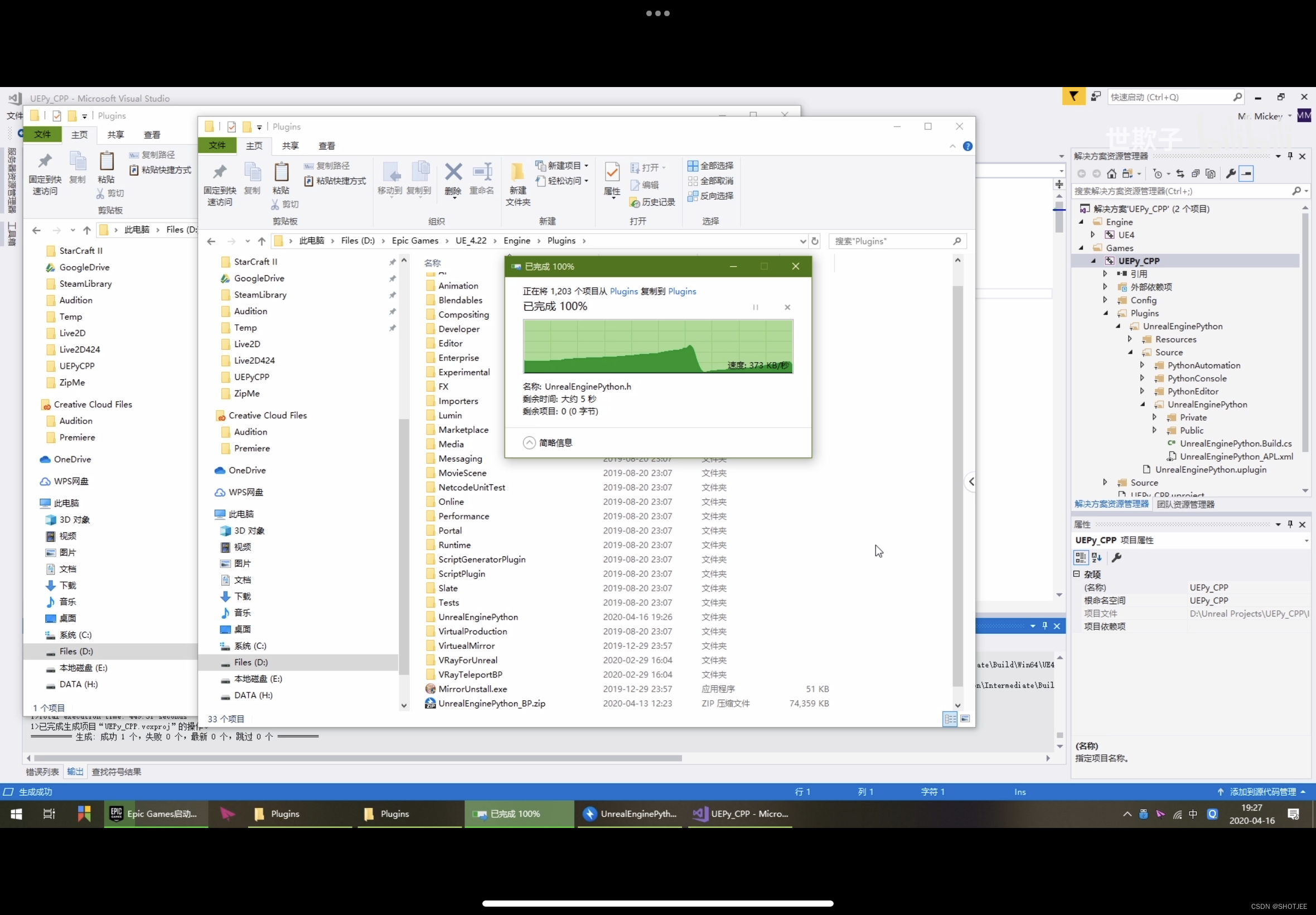This screenshot has height=915, width=1316.
Task: Click the blue Help icon in ribbon
Action: pos(967,146)
